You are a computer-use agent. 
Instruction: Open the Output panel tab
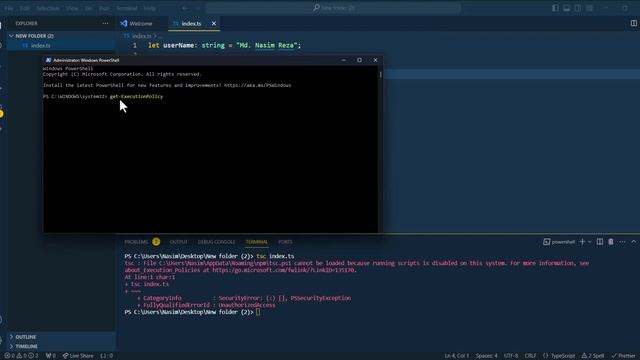coord(178,242)
